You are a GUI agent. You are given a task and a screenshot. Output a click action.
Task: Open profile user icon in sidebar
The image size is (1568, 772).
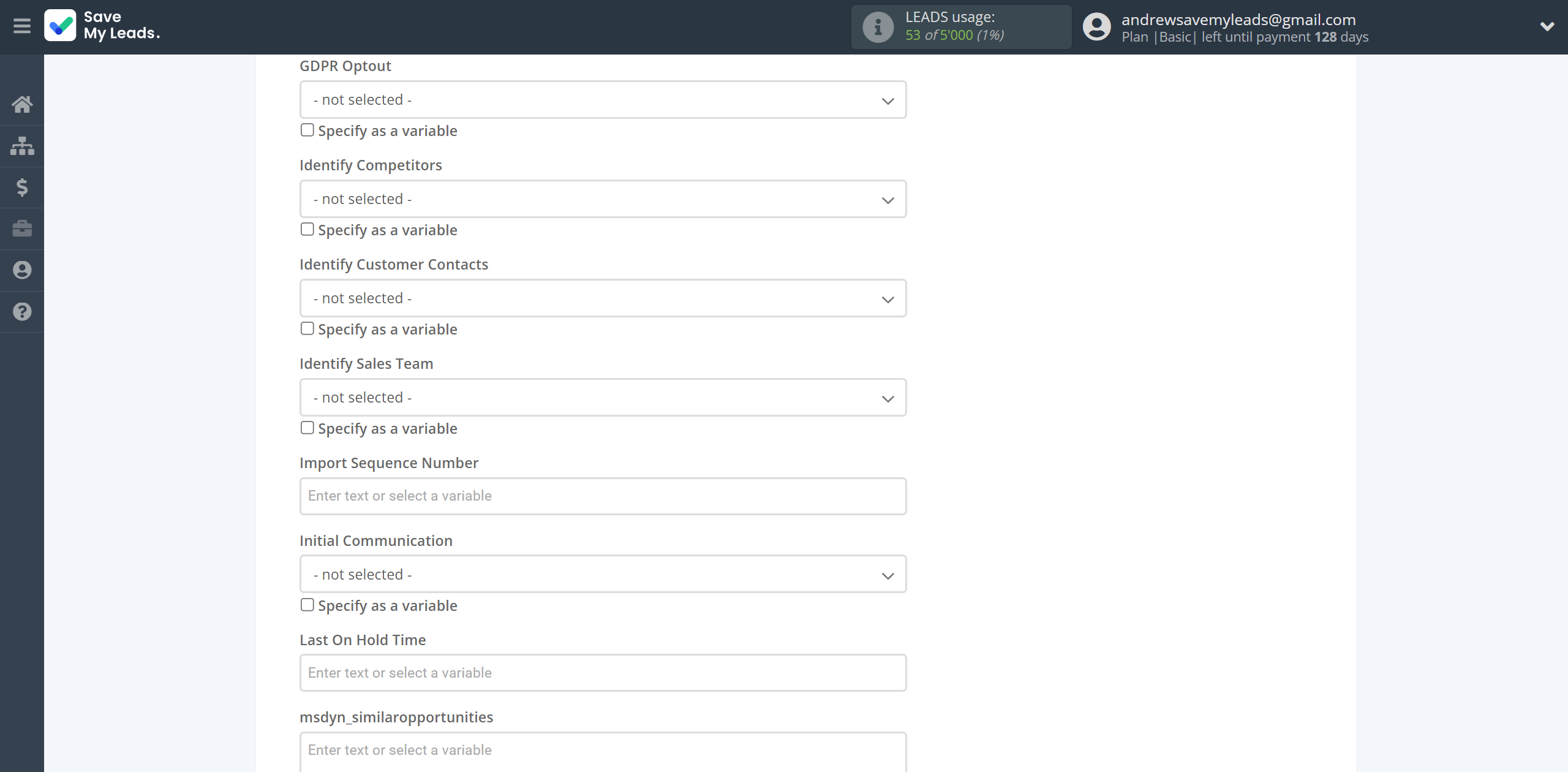(x=22, y=270)
